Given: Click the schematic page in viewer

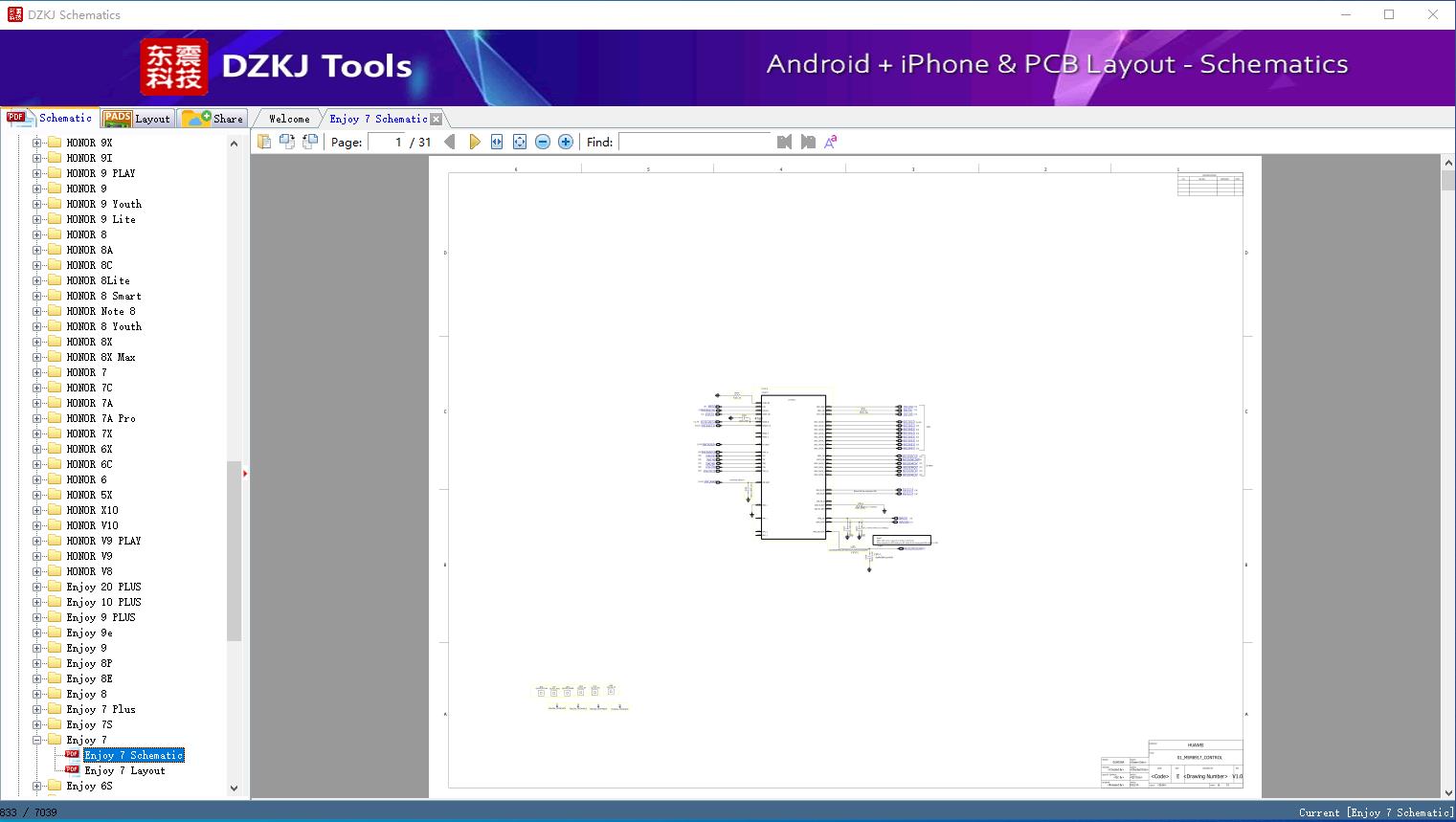Looking at the screenshot, I should coord(845,477).
